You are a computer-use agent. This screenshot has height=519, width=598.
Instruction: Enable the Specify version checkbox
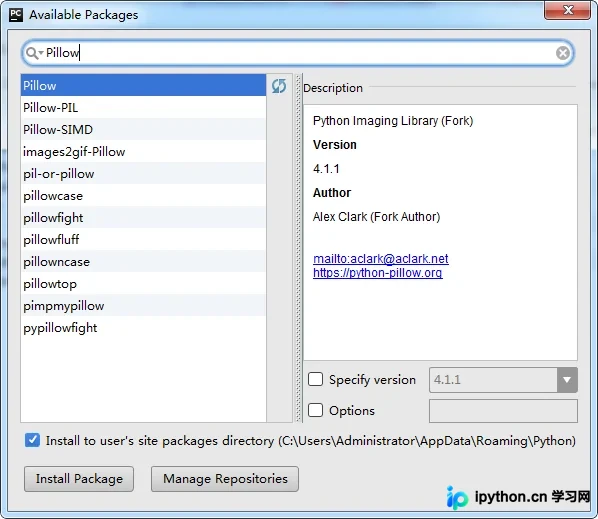[315, 379]
